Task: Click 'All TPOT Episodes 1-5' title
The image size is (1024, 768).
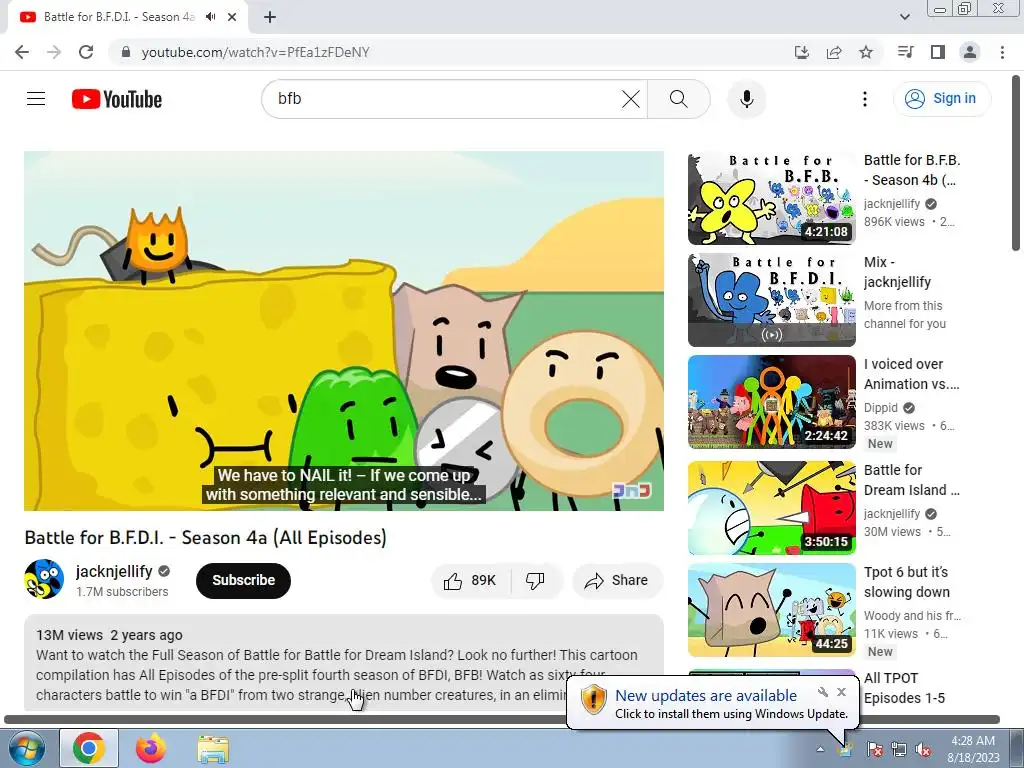Action: click(904, 688)
